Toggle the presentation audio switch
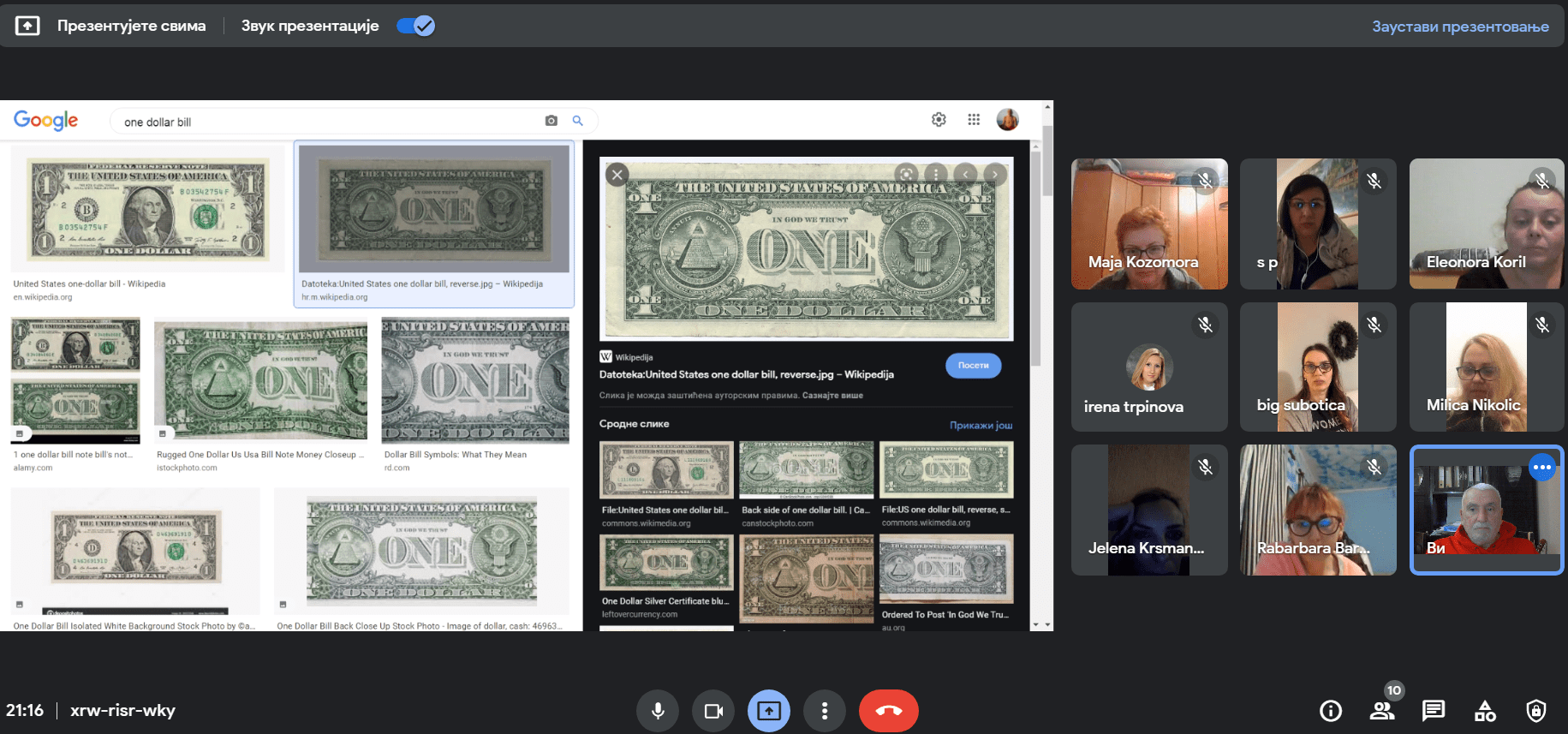The height and width of the screenshot is (734, 1568). (415, 26)
